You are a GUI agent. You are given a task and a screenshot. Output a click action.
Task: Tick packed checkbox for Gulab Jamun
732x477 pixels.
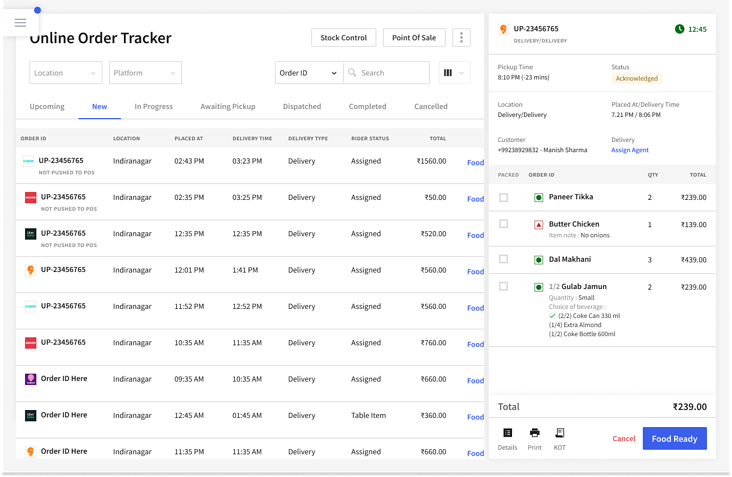pos(503,286)
